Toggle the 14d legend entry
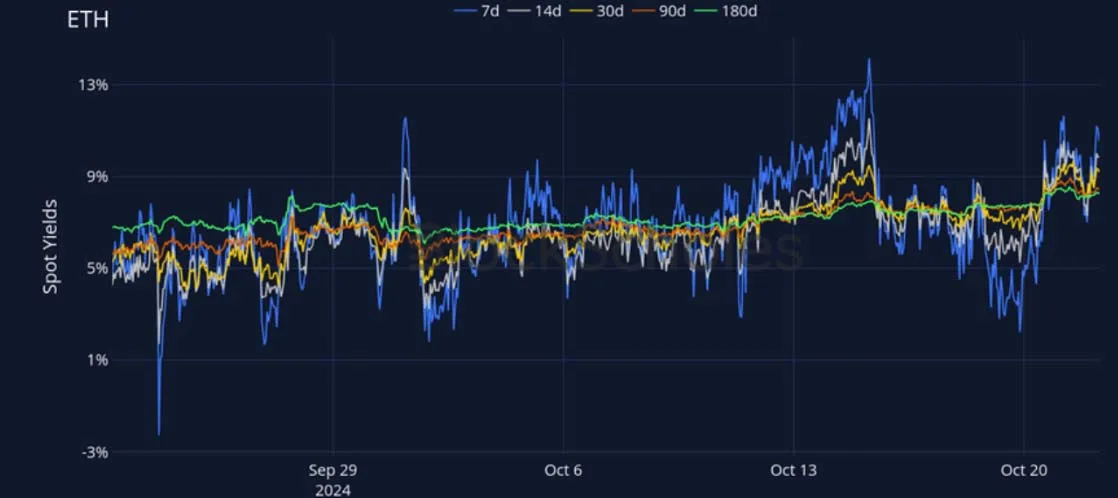Viewport: 1118px width, 498px height. pos(535,10)
